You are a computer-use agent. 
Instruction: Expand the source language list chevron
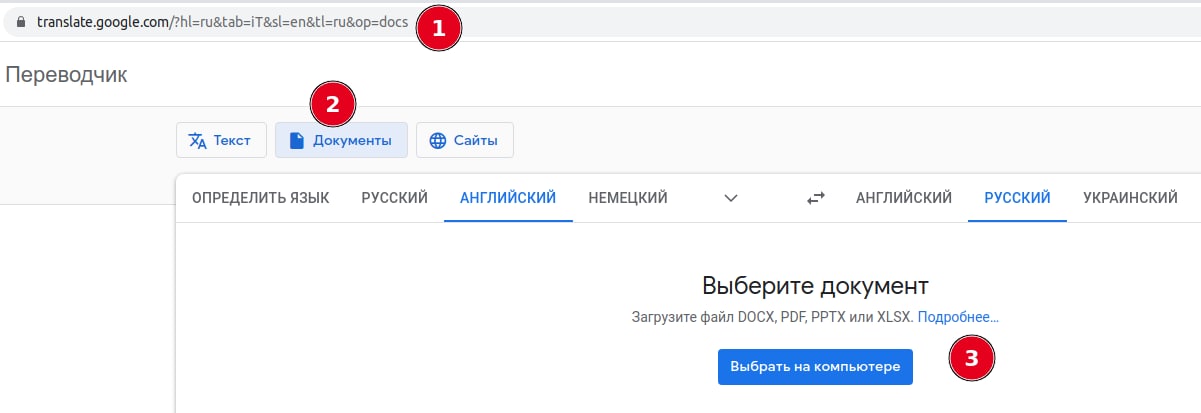[x=731, y=198]
